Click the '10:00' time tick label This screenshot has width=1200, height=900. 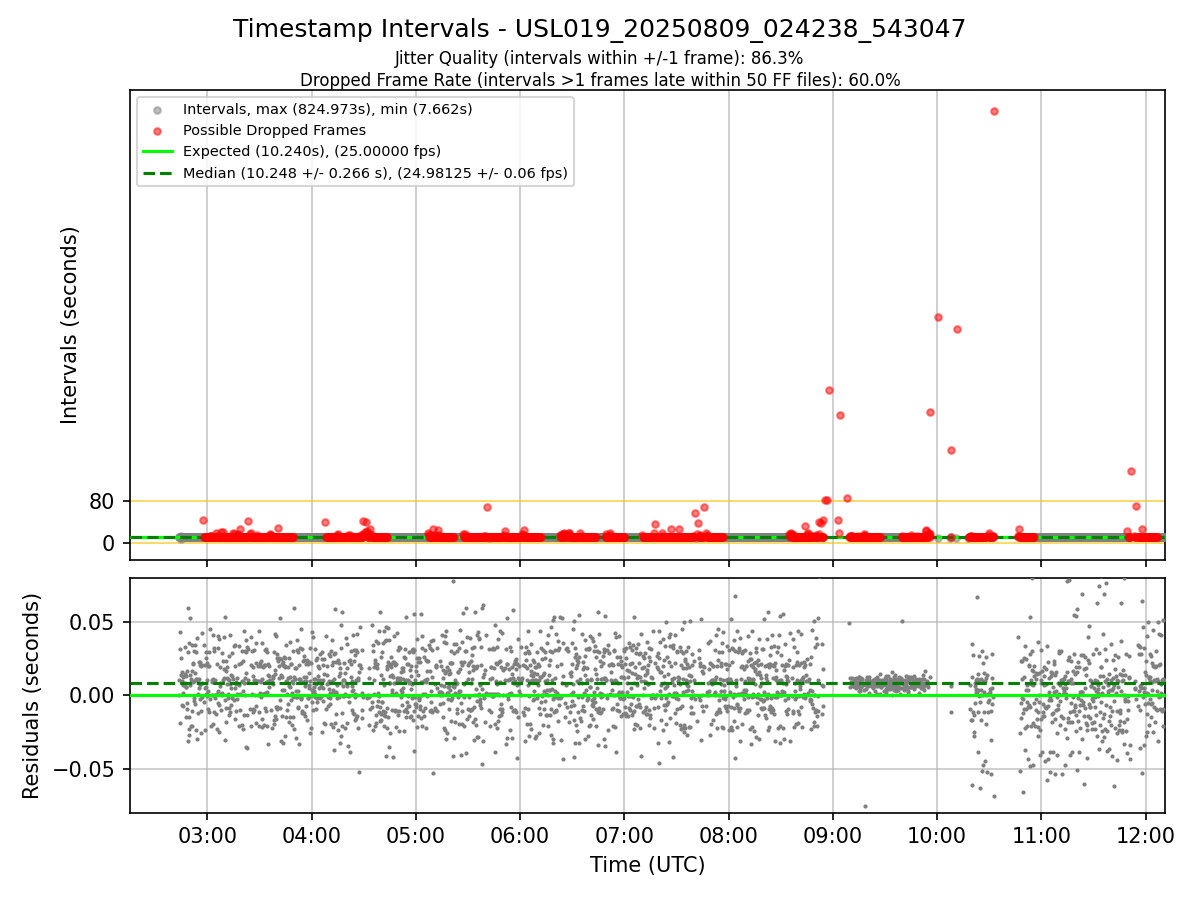click(x=937, y=834)
